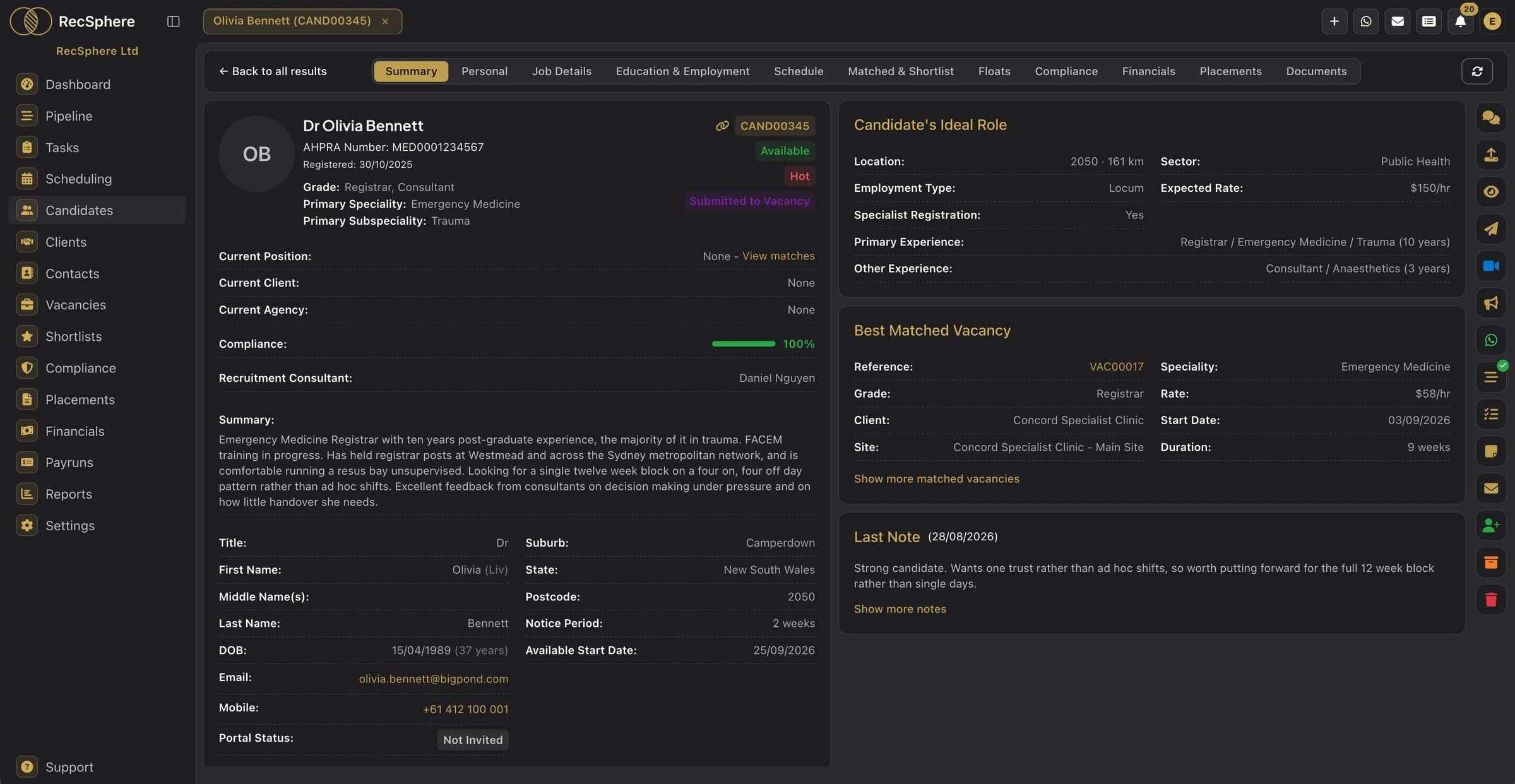Switch to the Personal tab
Screen dimensions: 1515x784
pos(484,71)
